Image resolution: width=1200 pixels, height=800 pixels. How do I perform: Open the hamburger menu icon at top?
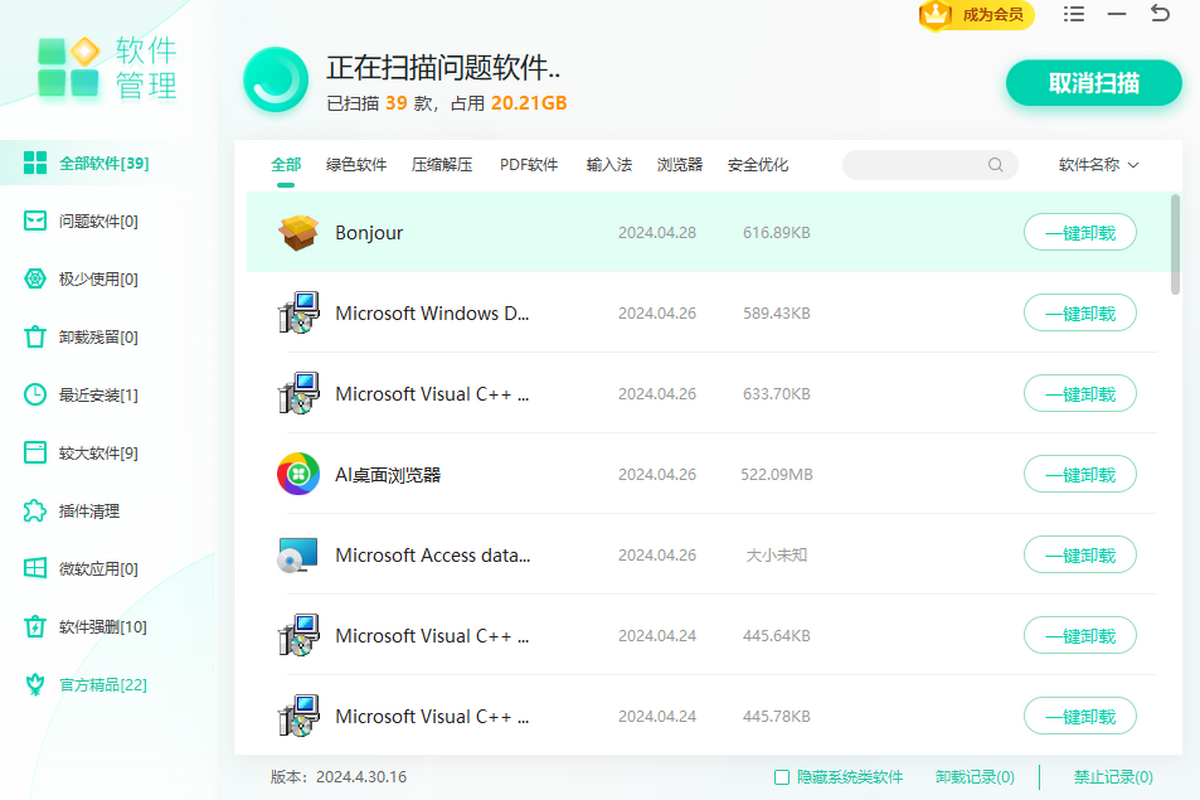[1074, 14]
